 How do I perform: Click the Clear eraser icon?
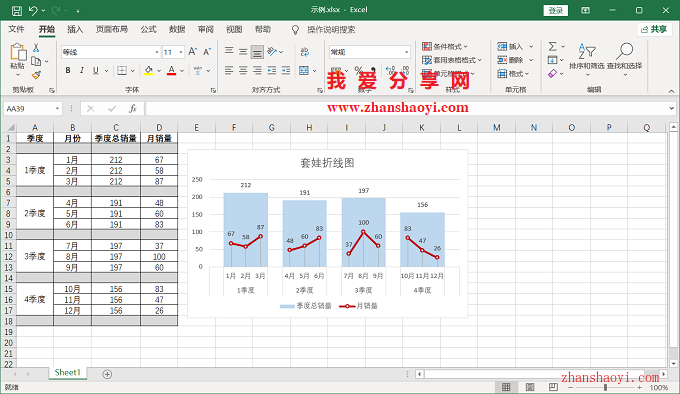coord(552,74)
